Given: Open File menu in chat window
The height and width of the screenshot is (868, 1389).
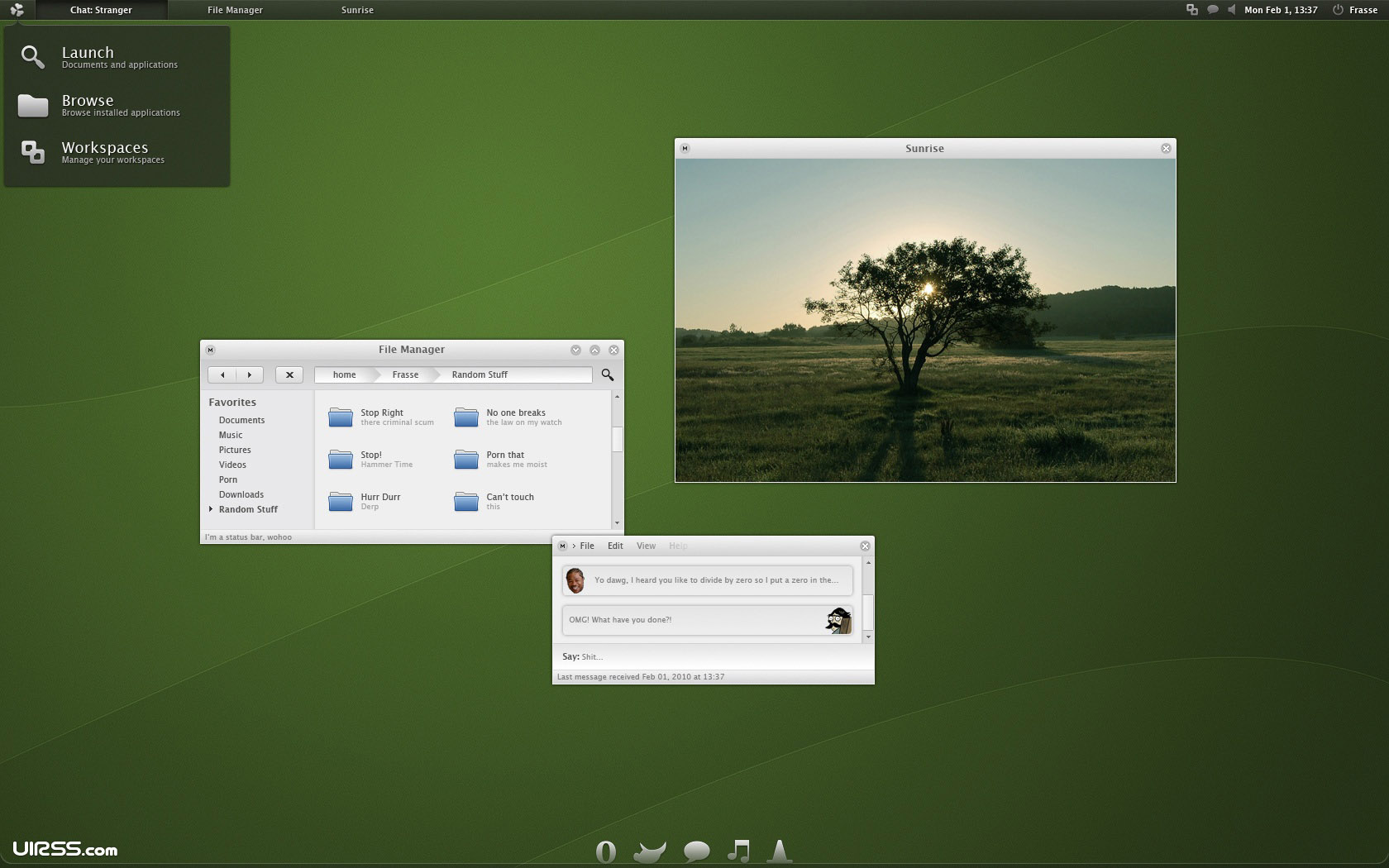Looking at the screenshot, I should click(587, 546).
